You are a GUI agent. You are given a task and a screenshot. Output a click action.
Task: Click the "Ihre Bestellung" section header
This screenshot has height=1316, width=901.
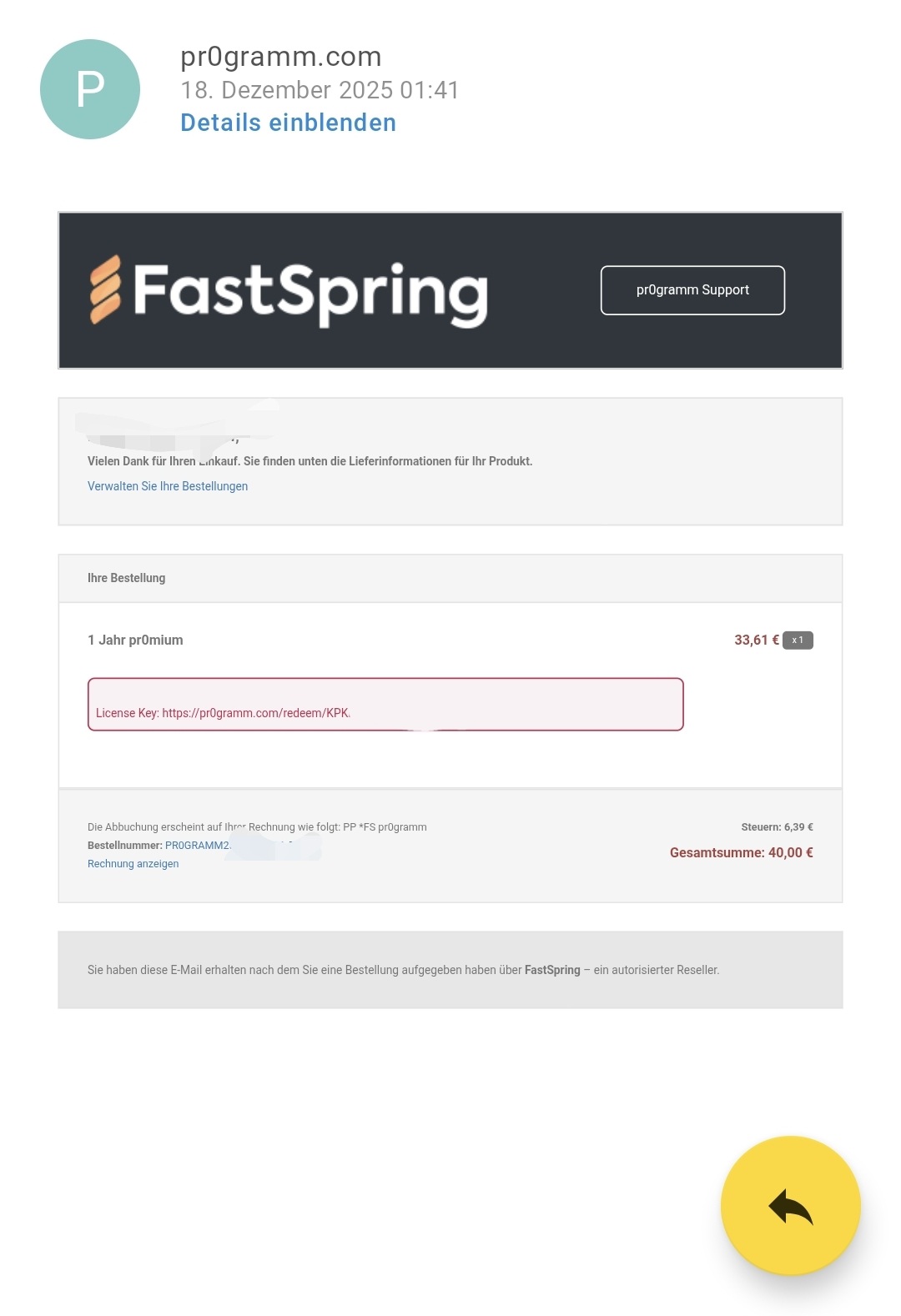point(127,578)
